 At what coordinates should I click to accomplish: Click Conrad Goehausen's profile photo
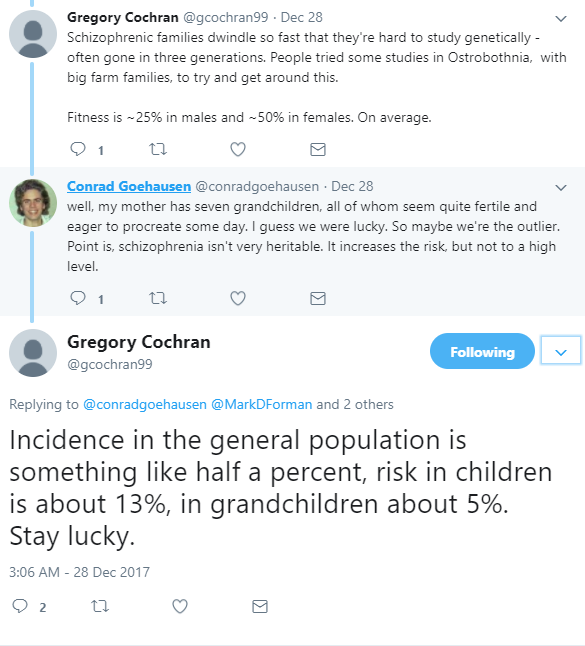click(33, 203)
